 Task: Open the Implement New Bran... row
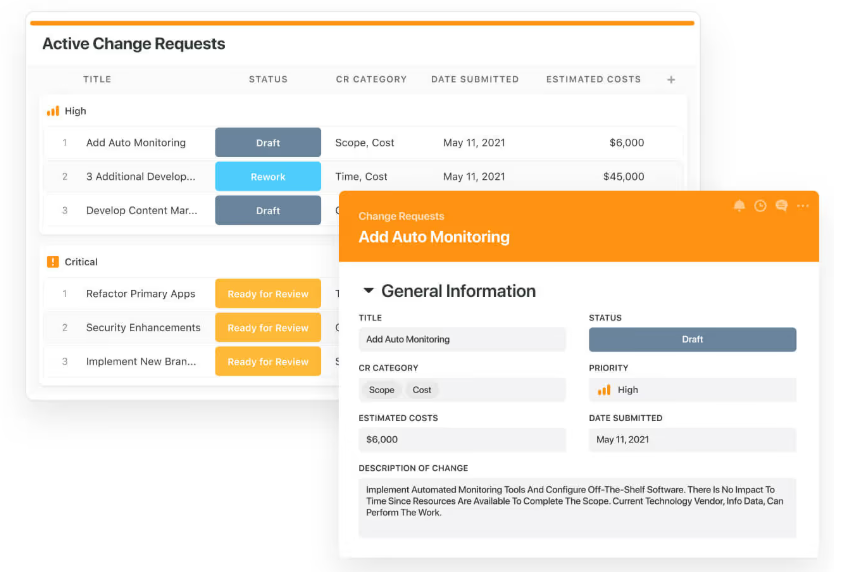tap(141, 362)
